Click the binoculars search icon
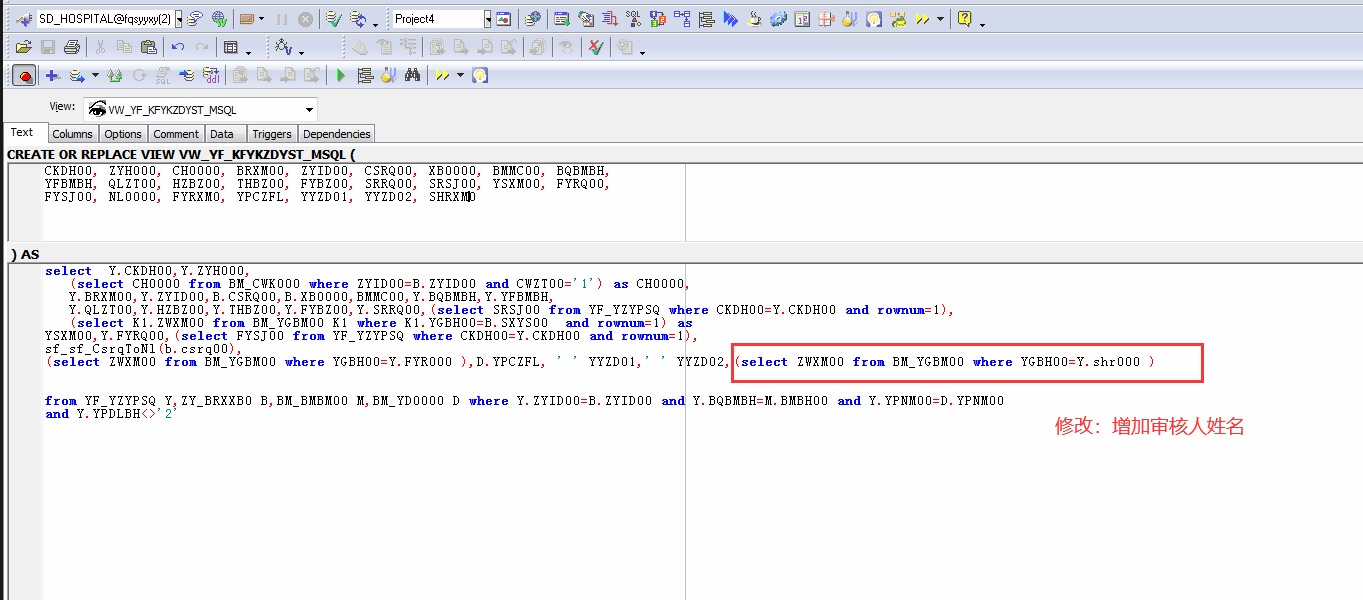 (x=411, y=75)
